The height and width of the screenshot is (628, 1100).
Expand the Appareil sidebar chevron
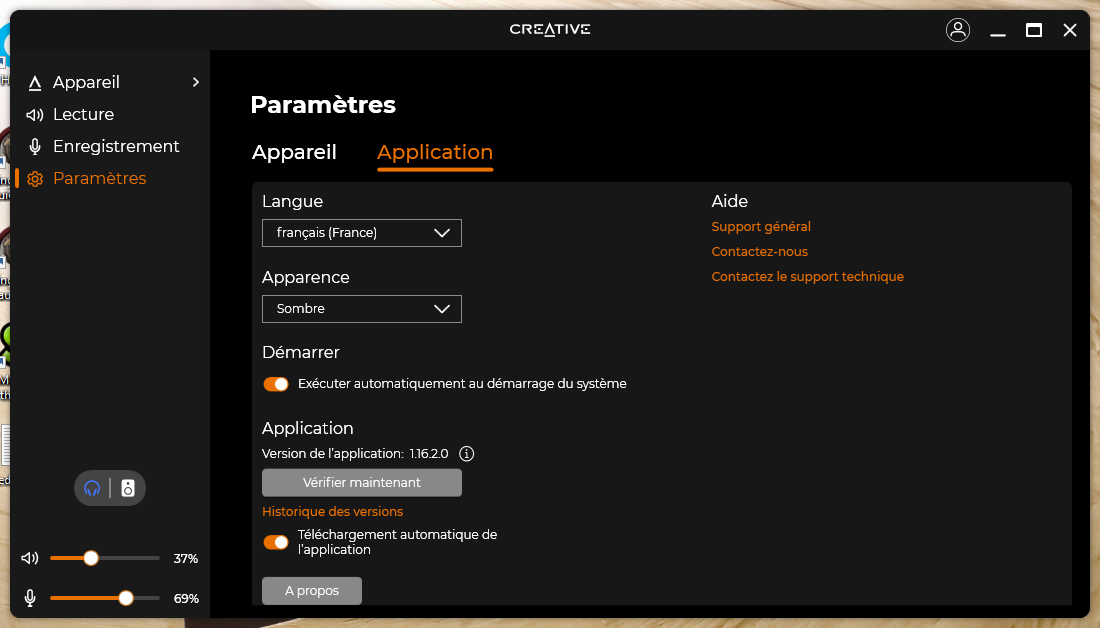pyautogui.click(x=196, y=82)
